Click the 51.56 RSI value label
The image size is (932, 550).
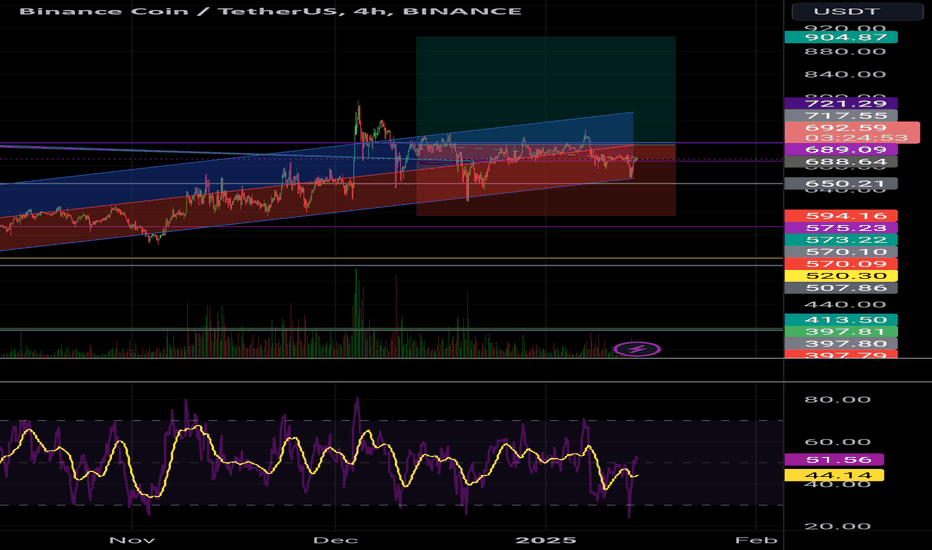(834, 460)
